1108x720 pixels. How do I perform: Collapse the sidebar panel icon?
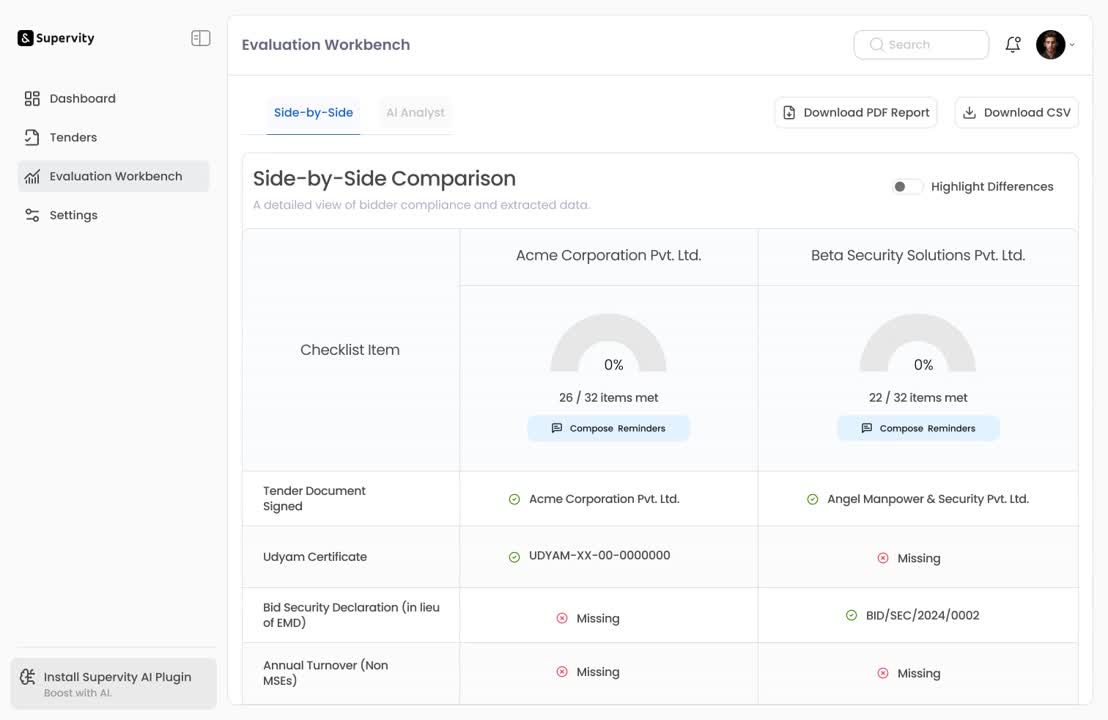201,38
